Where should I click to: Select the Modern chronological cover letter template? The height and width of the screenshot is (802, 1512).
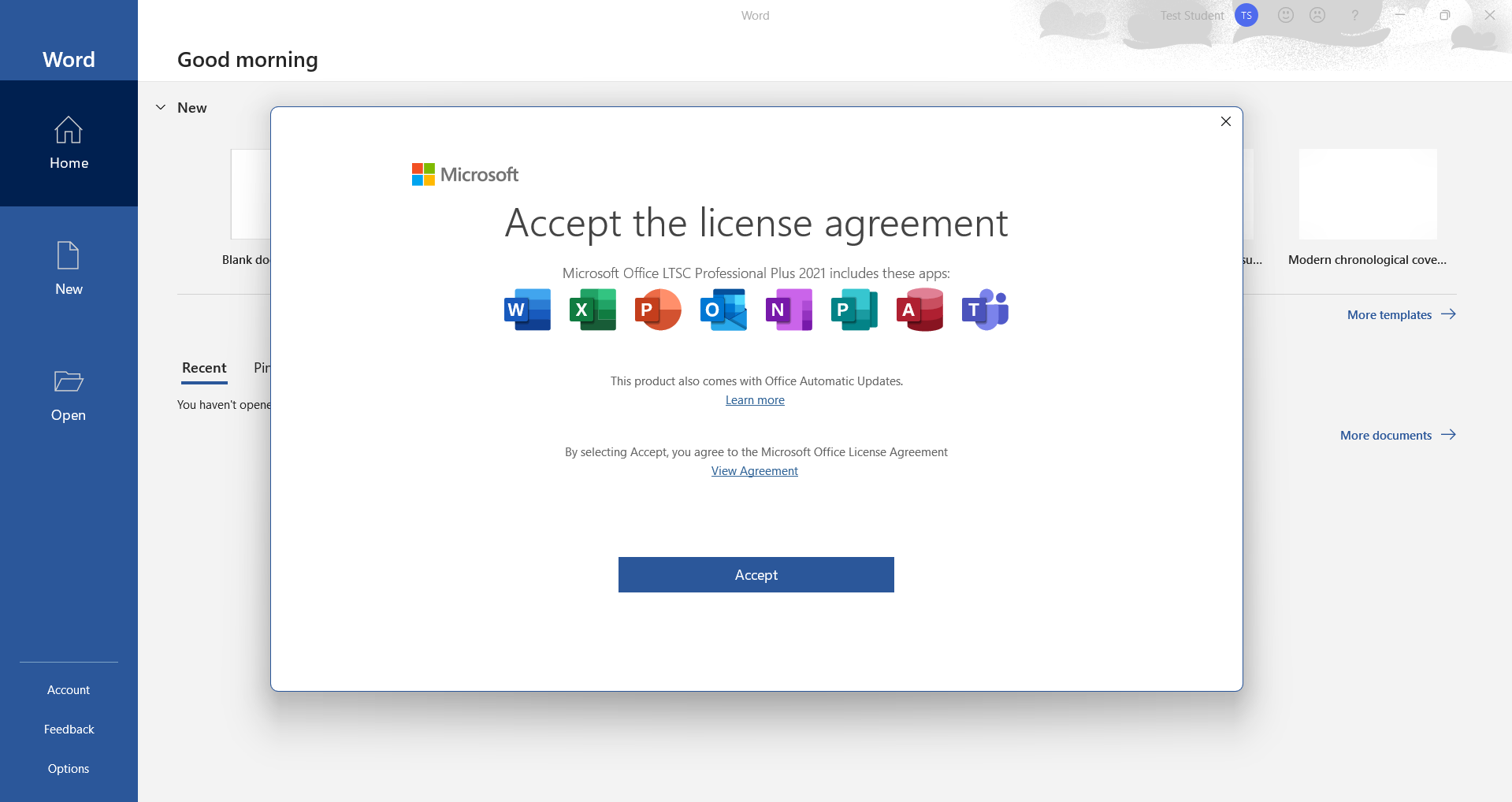[1368, 208]
